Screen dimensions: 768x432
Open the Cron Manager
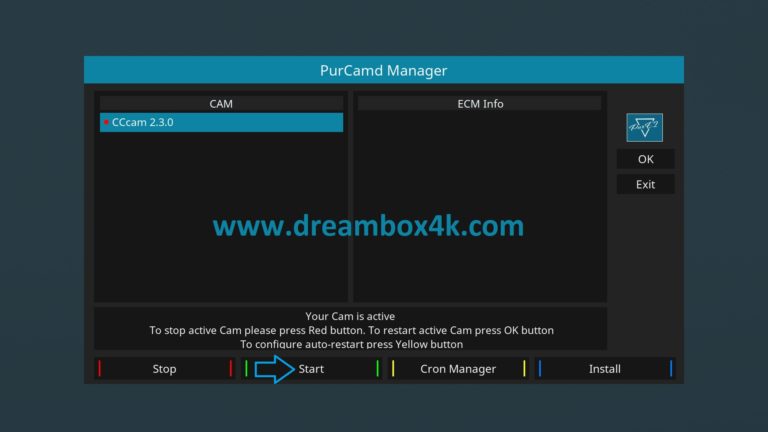click(x=458, y=369)
